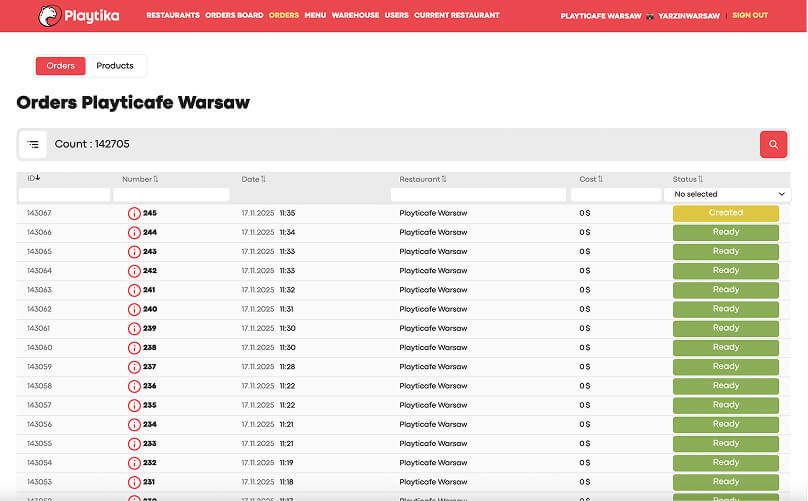Open info icon for order 231
808x501 pixels.
(134, 482)
